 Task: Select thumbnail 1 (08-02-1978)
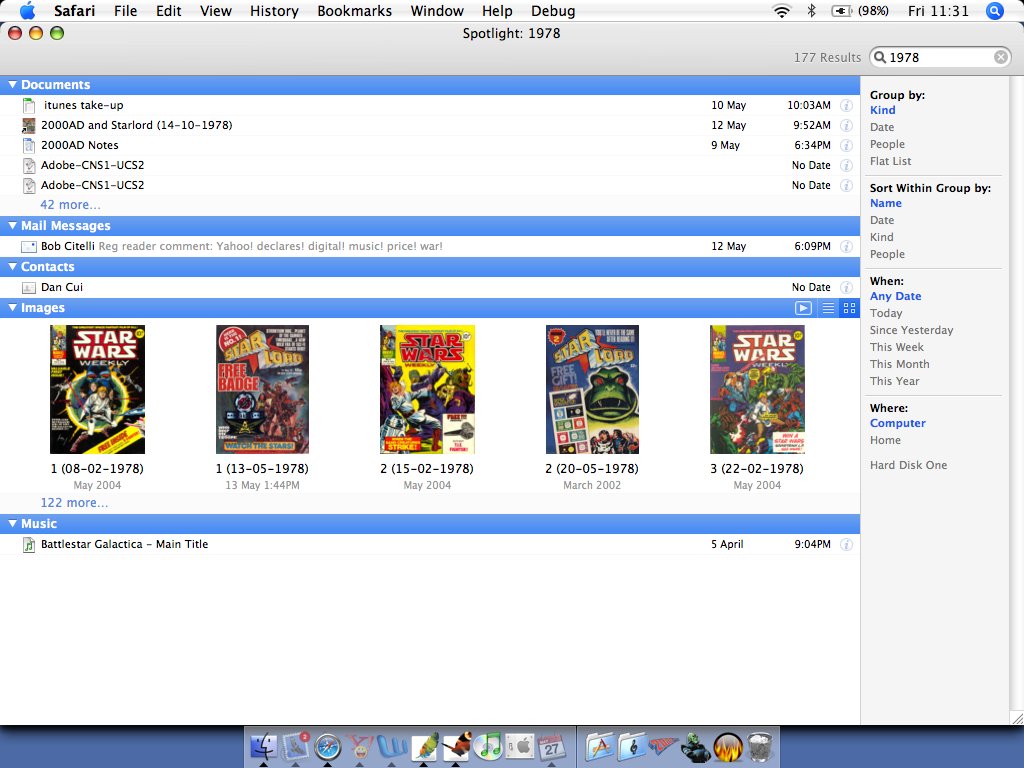97,389
